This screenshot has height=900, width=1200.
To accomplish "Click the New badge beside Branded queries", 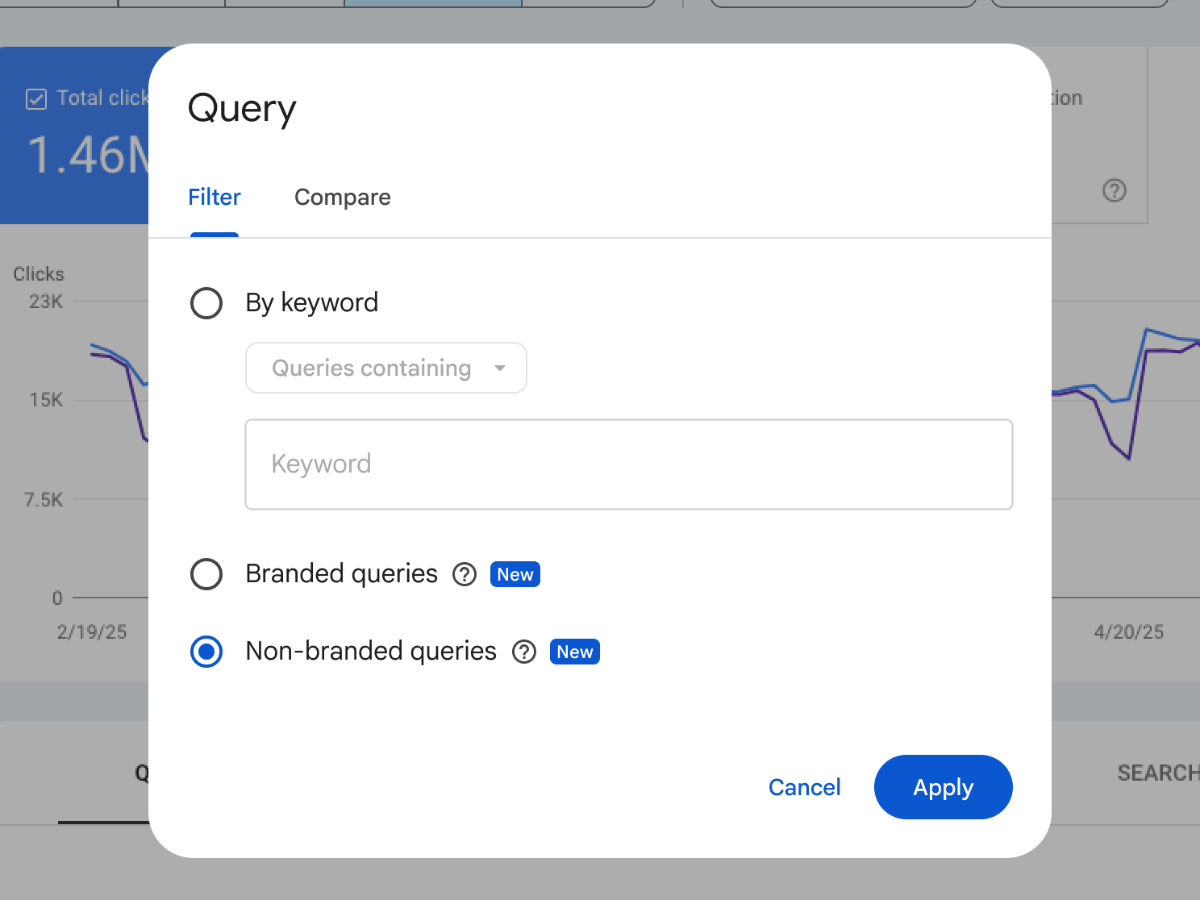I will pos(514,574).
